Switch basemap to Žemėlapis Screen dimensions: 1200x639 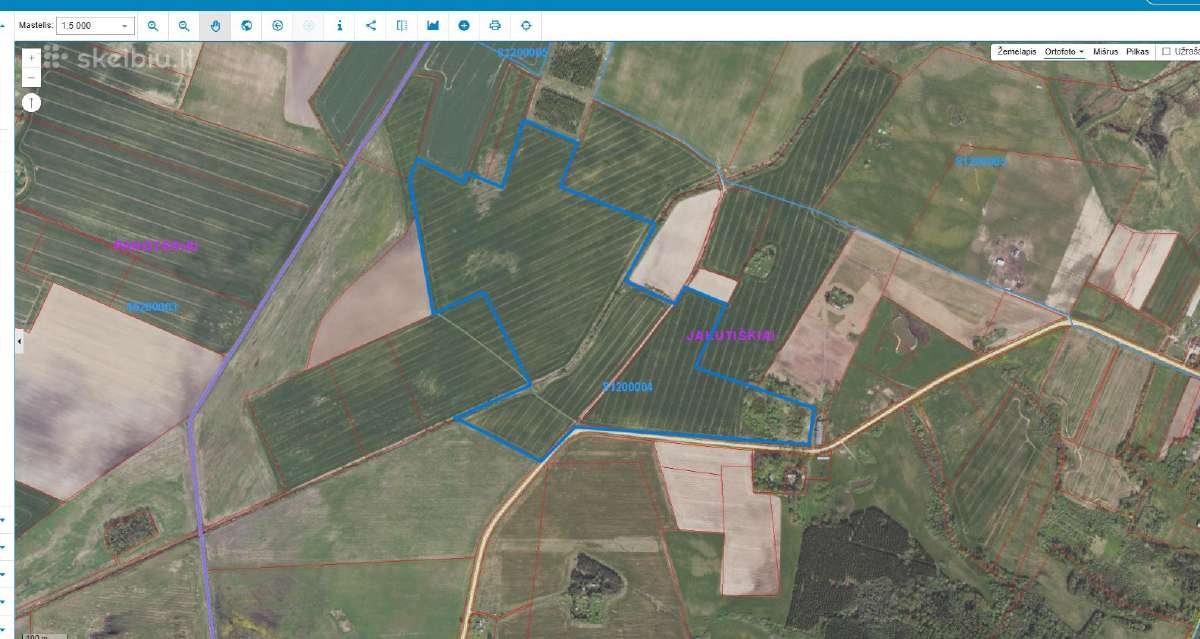(1017, 51)
